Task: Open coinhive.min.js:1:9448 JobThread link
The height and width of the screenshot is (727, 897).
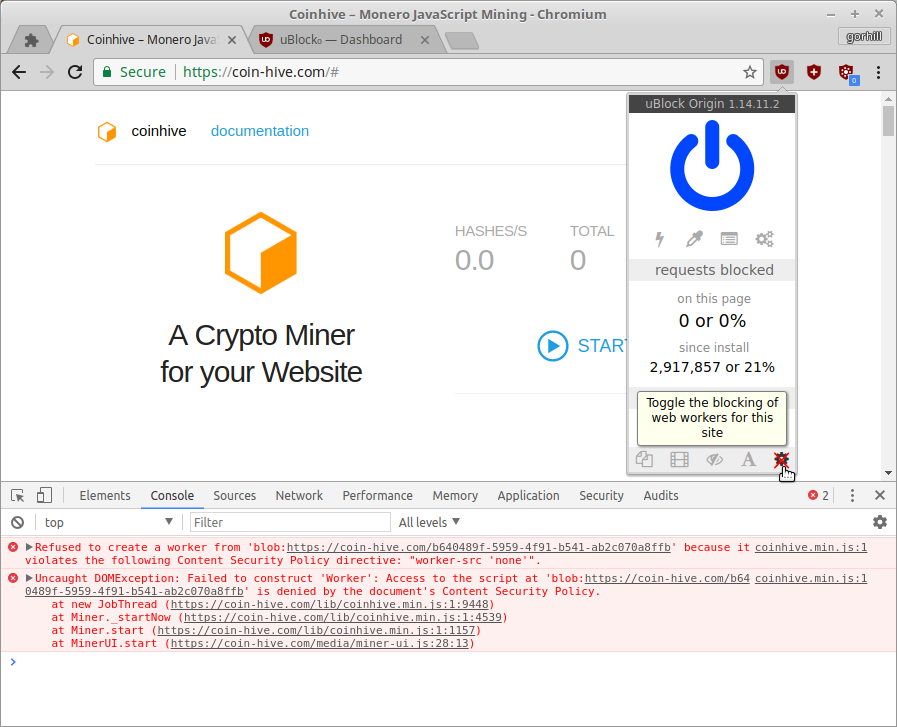Action: coord(330,605)
